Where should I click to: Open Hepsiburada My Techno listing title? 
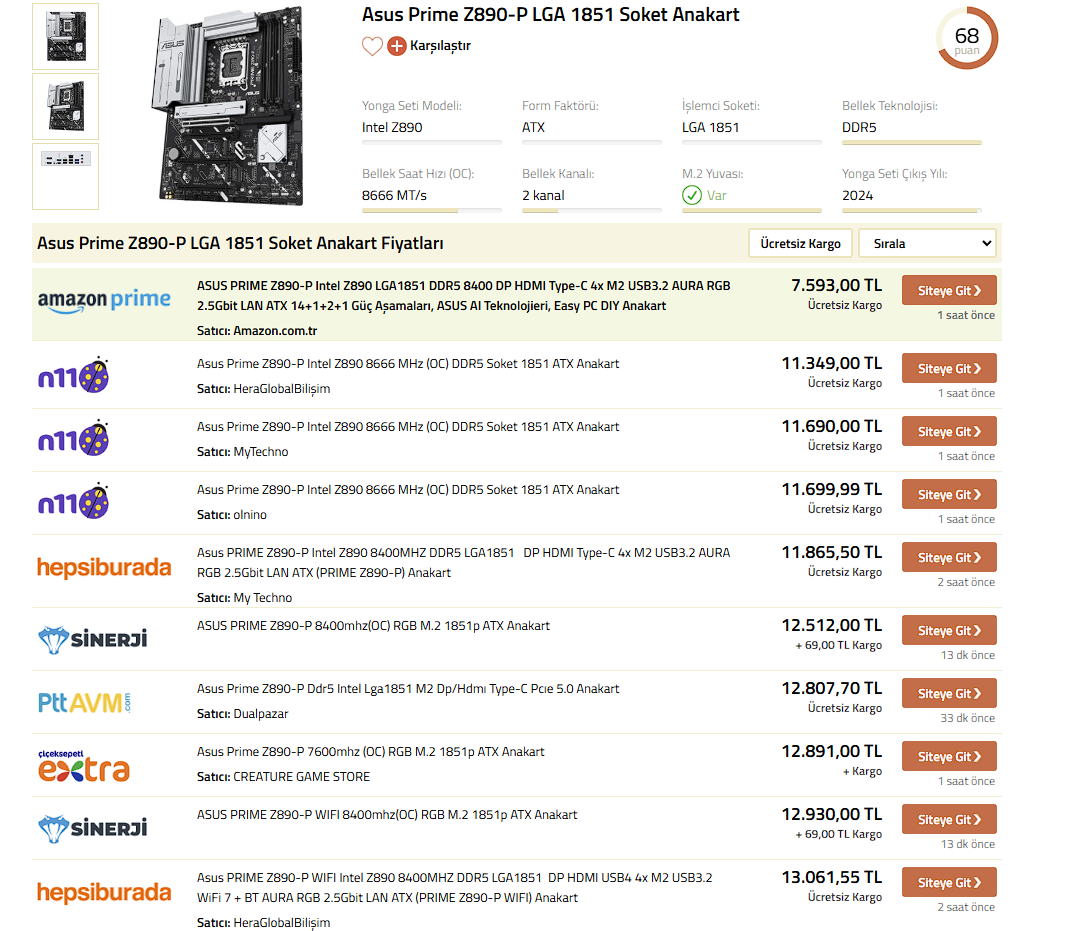point(464,563)
